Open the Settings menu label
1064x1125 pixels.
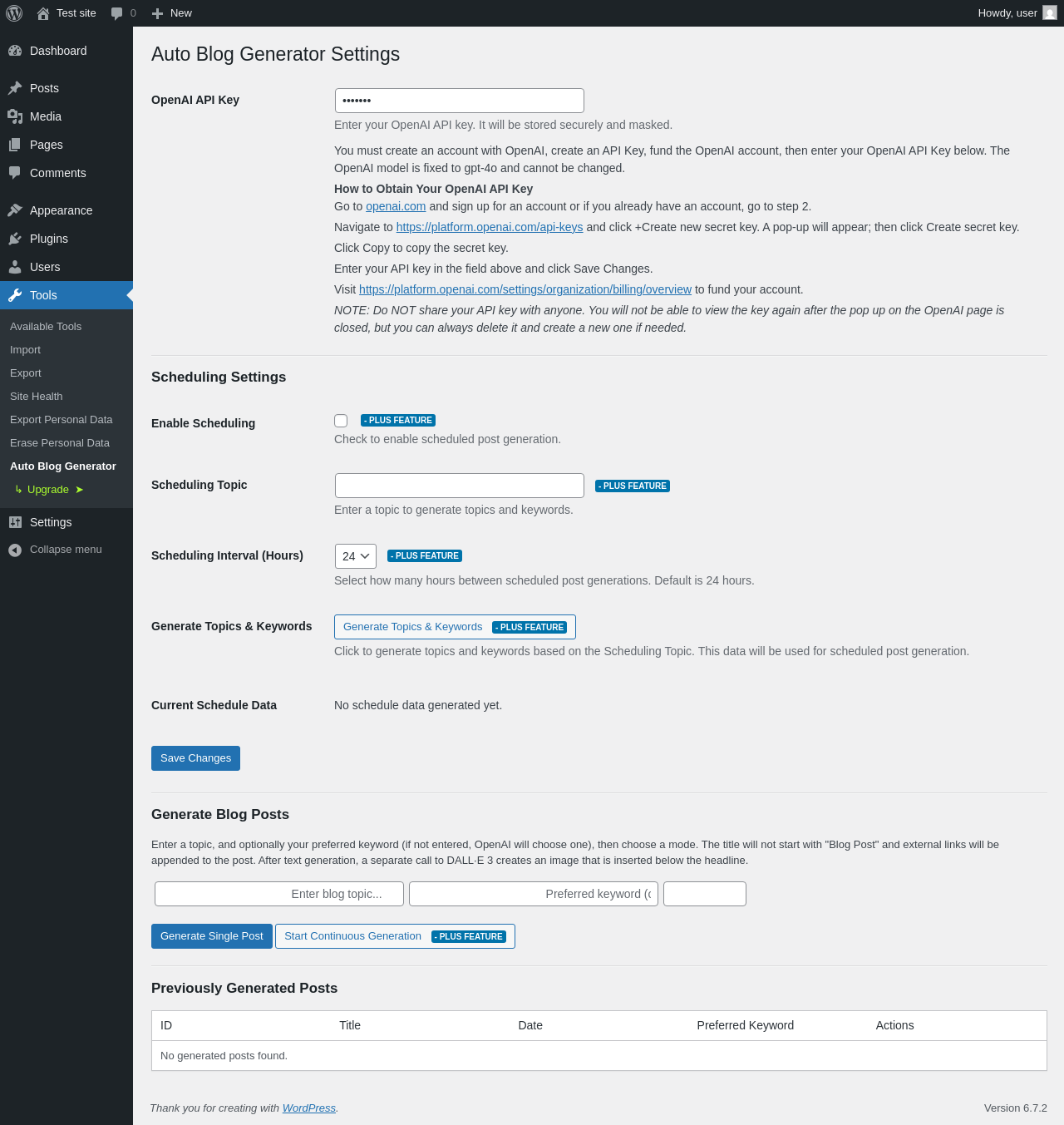point(51,522)
